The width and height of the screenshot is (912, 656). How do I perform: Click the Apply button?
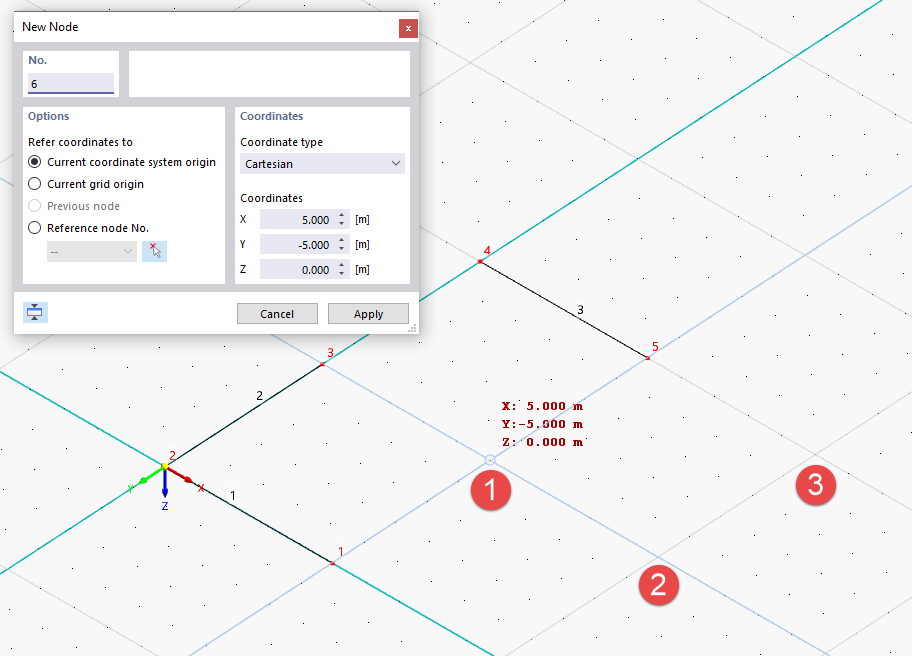[x=368, y=313]
